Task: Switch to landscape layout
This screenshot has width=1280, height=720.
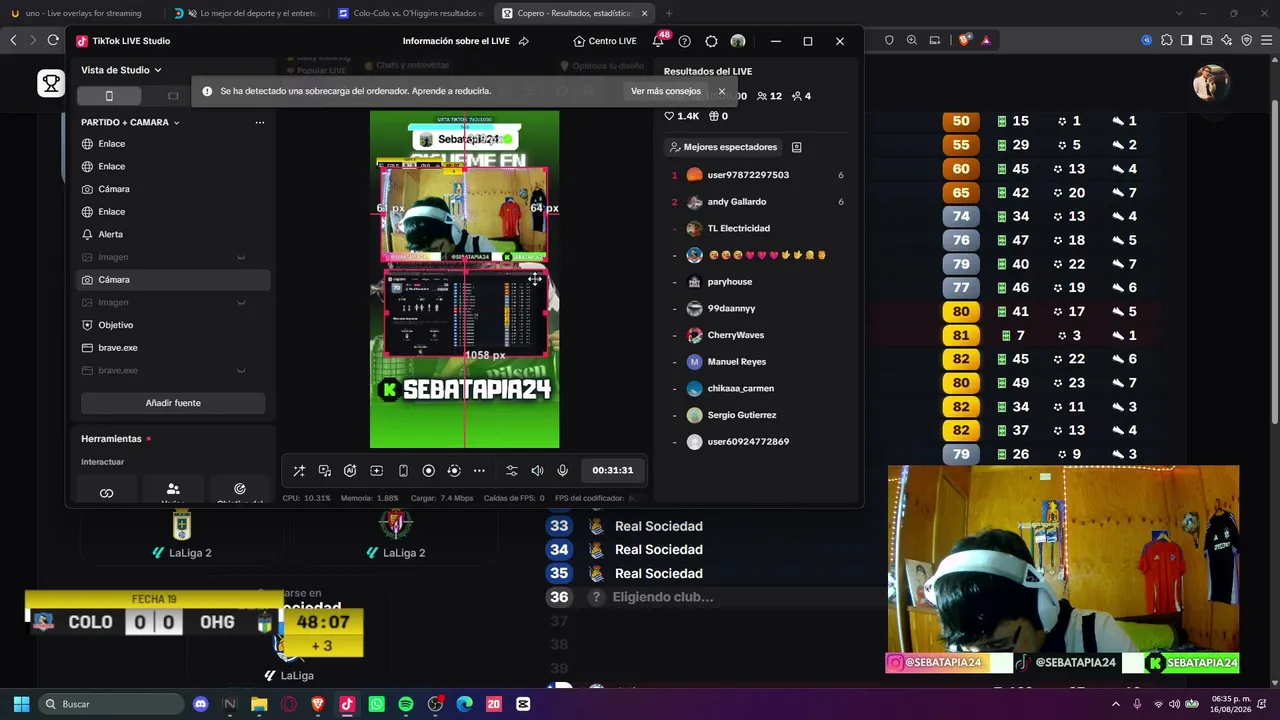Action: [173, 96]
